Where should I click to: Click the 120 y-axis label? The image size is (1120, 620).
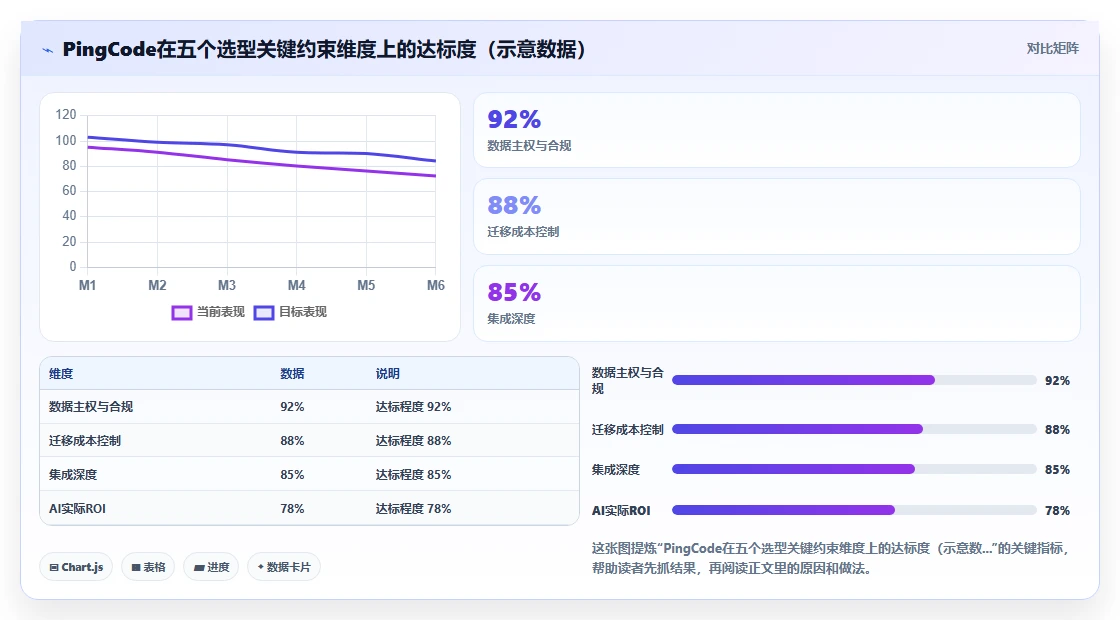coord(66,115)
